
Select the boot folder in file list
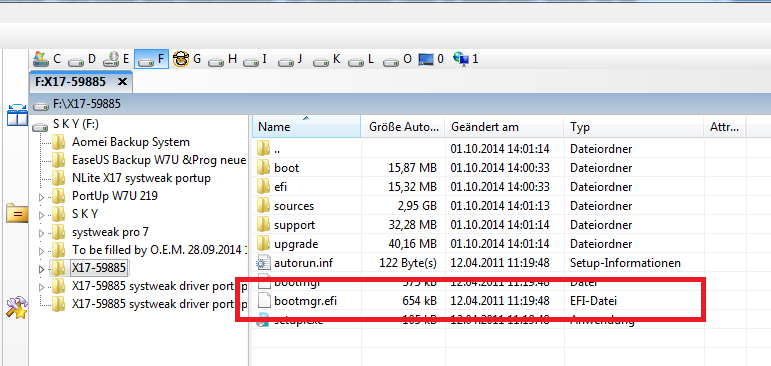(499, 168)
